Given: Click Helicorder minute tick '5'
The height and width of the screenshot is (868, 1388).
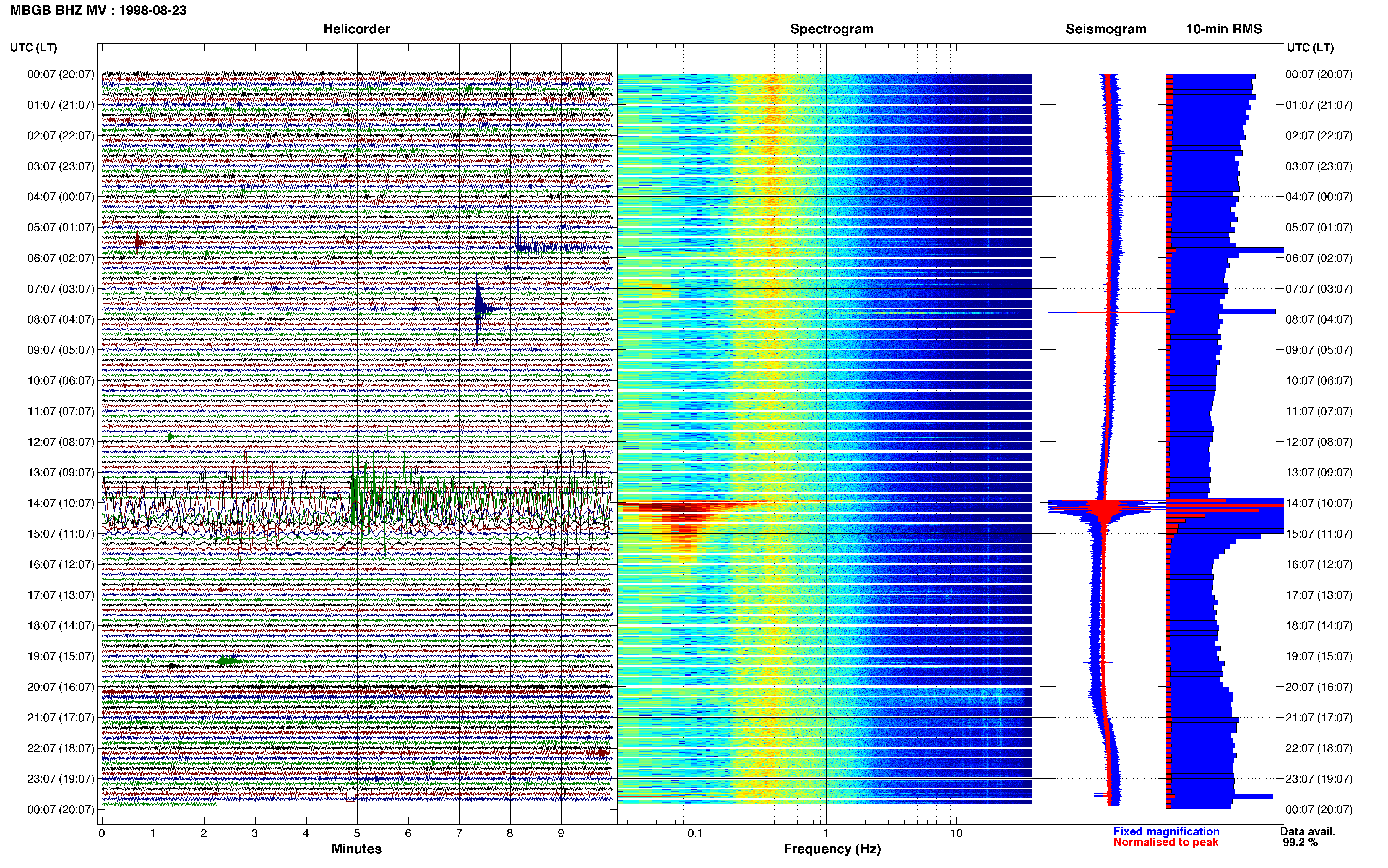Looking at the screenshot, I should pos(357,833).
